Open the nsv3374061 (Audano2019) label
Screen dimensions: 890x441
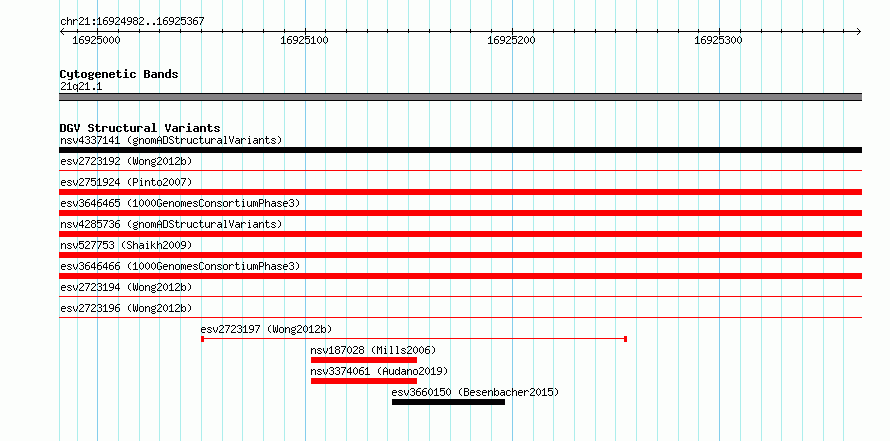[x=379, y=371]
